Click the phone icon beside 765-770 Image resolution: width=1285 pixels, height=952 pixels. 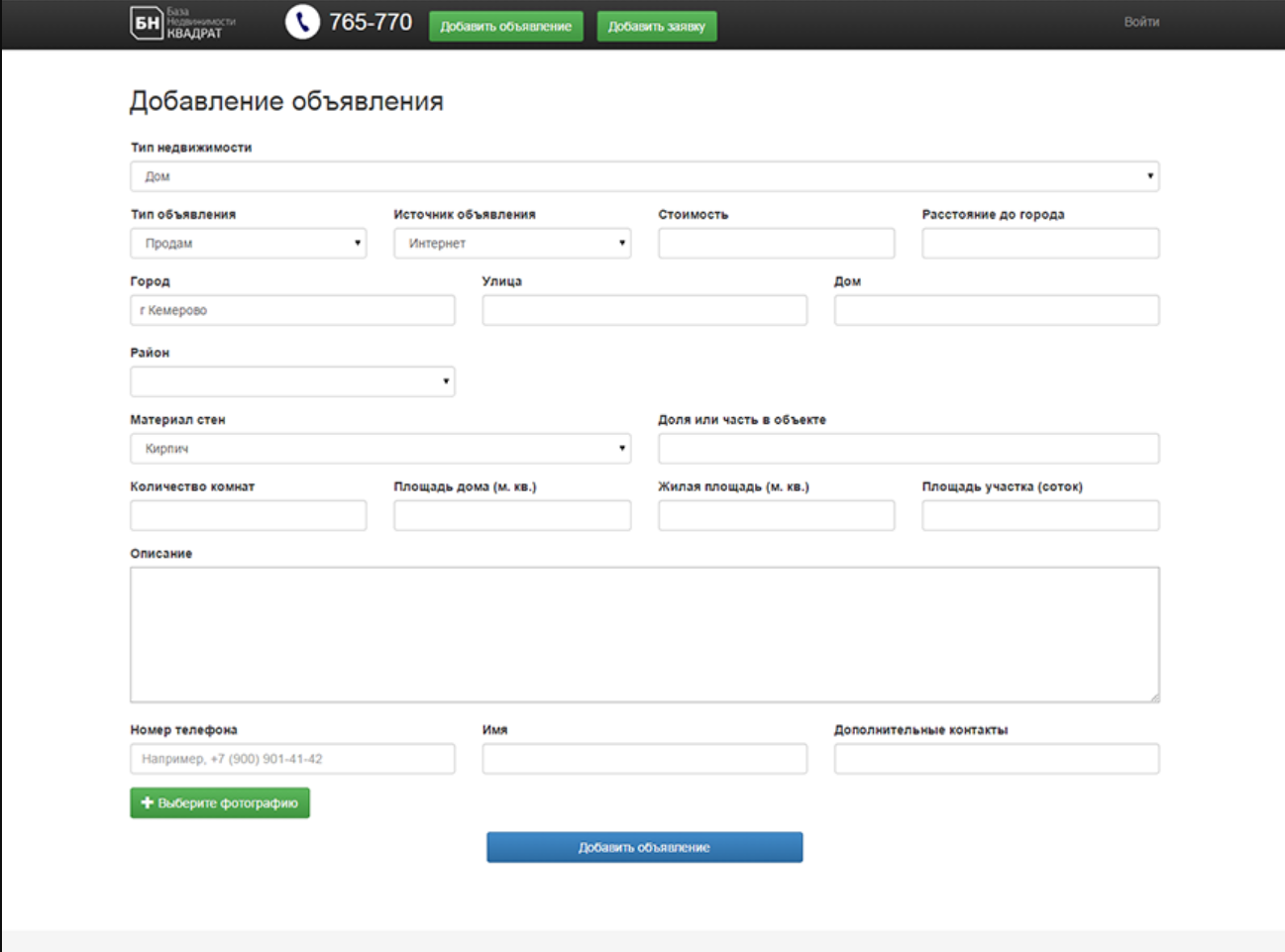(x=302, y=22)
